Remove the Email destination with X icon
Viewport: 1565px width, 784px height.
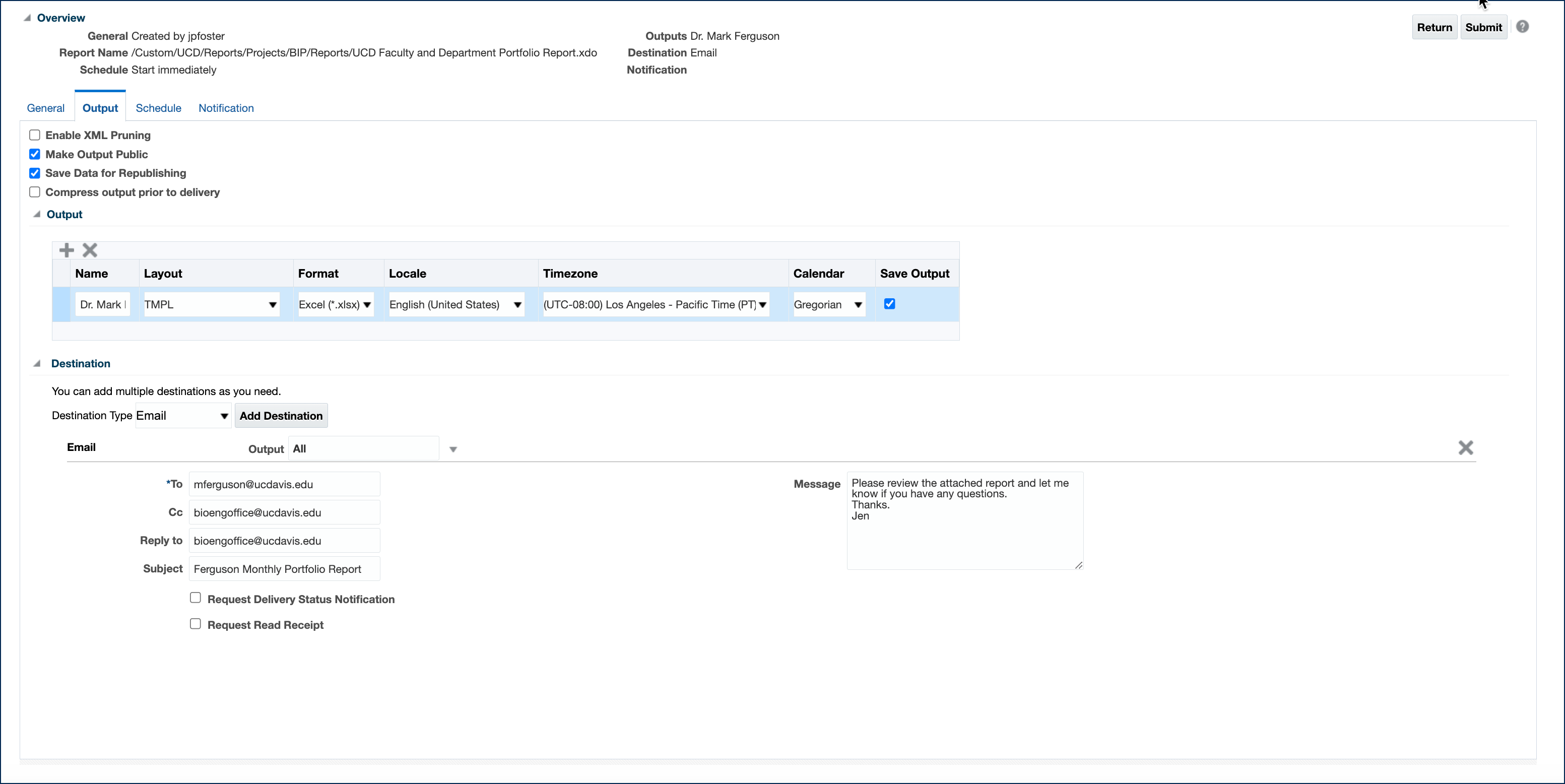point(1465,448)
